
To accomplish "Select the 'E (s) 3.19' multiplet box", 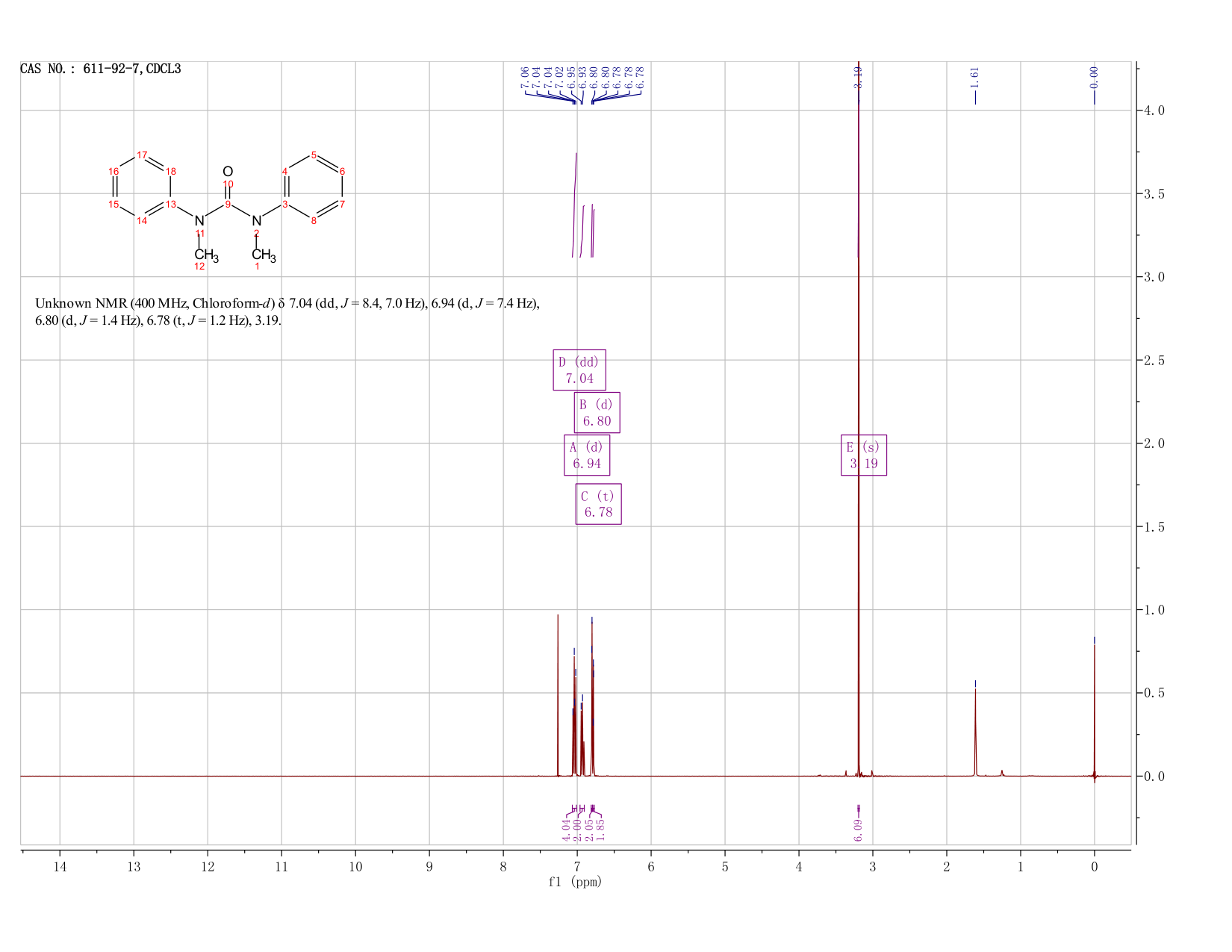I will click(864, 455).
